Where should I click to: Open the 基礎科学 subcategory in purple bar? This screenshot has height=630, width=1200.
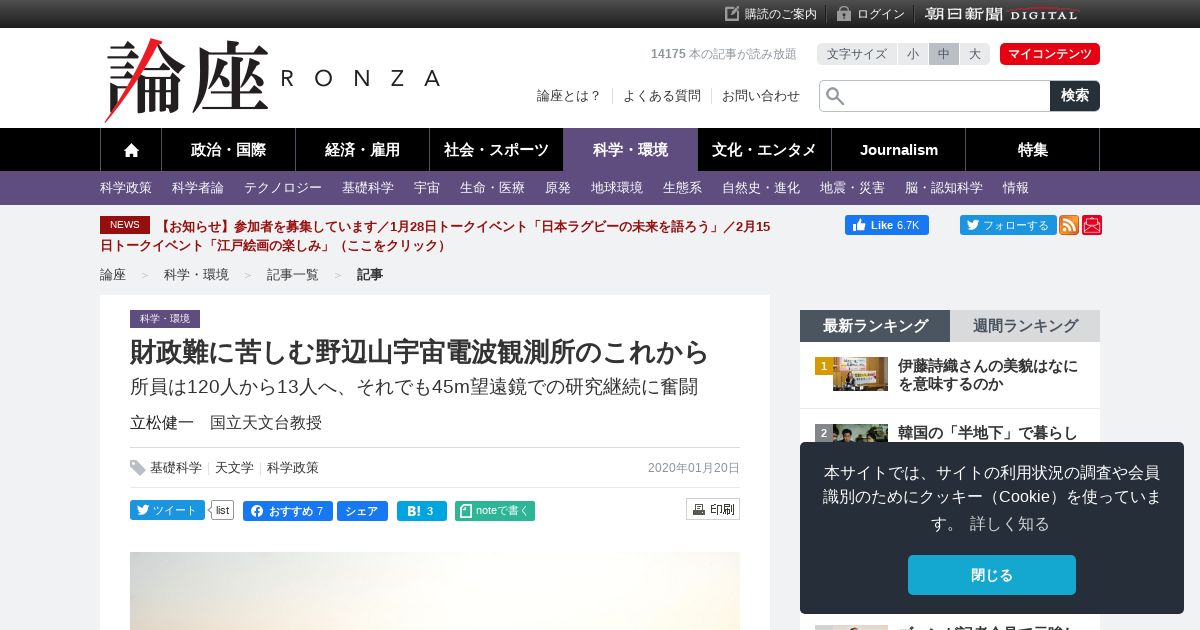click(x=368, y=188)
